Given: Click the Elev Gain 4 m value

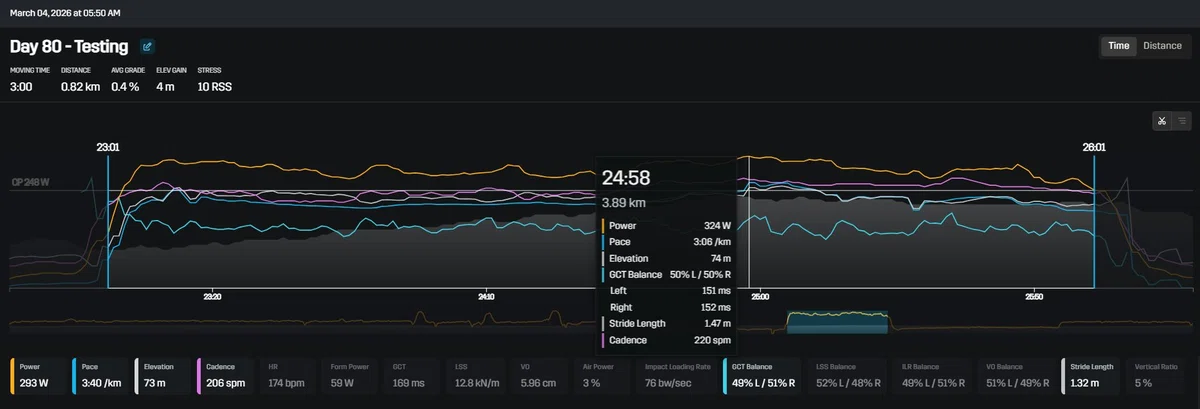Looking at the screenshot, I should click(166, 87).
